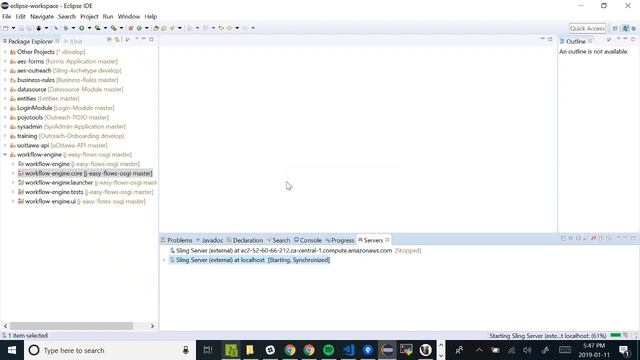Open the Edit menu
640x360 pixels.
(20, 17)
